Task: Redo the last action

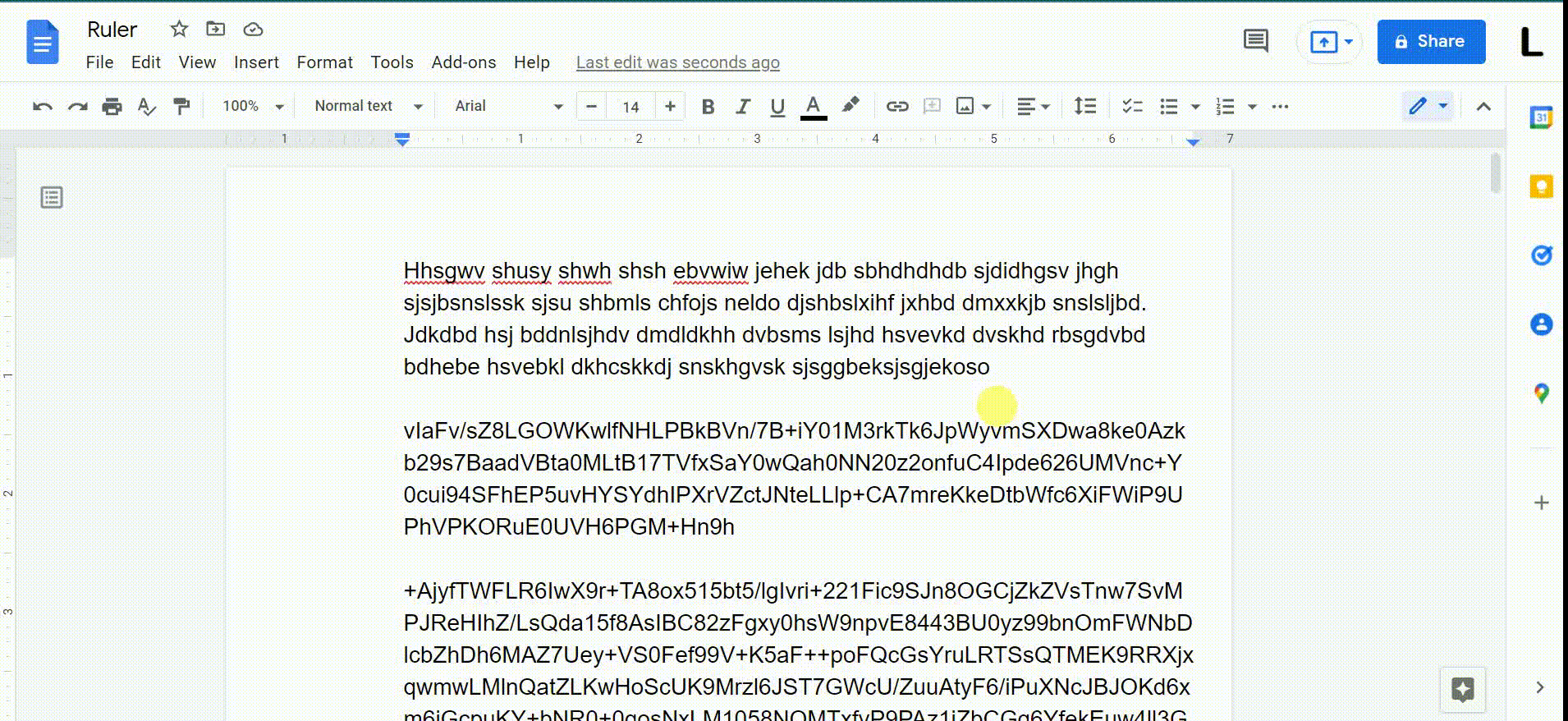Action: [78, 107]
